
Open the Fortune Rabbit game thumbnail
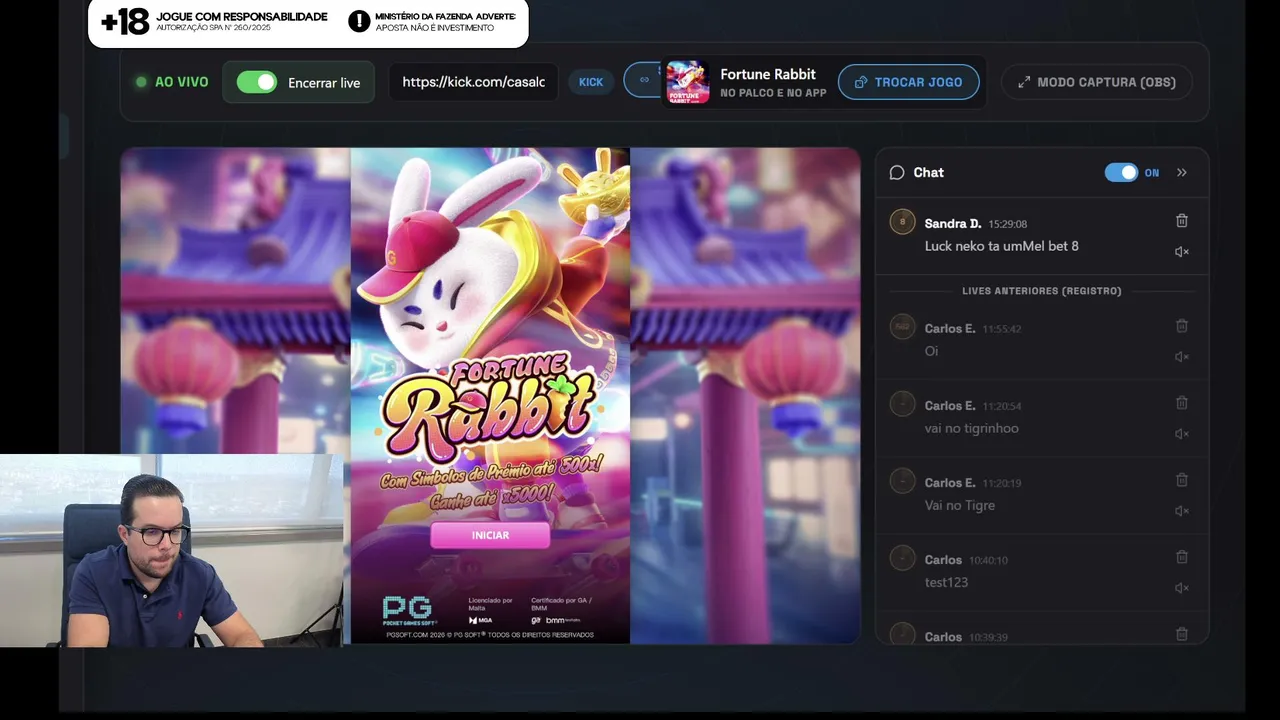tap(687, 82)
